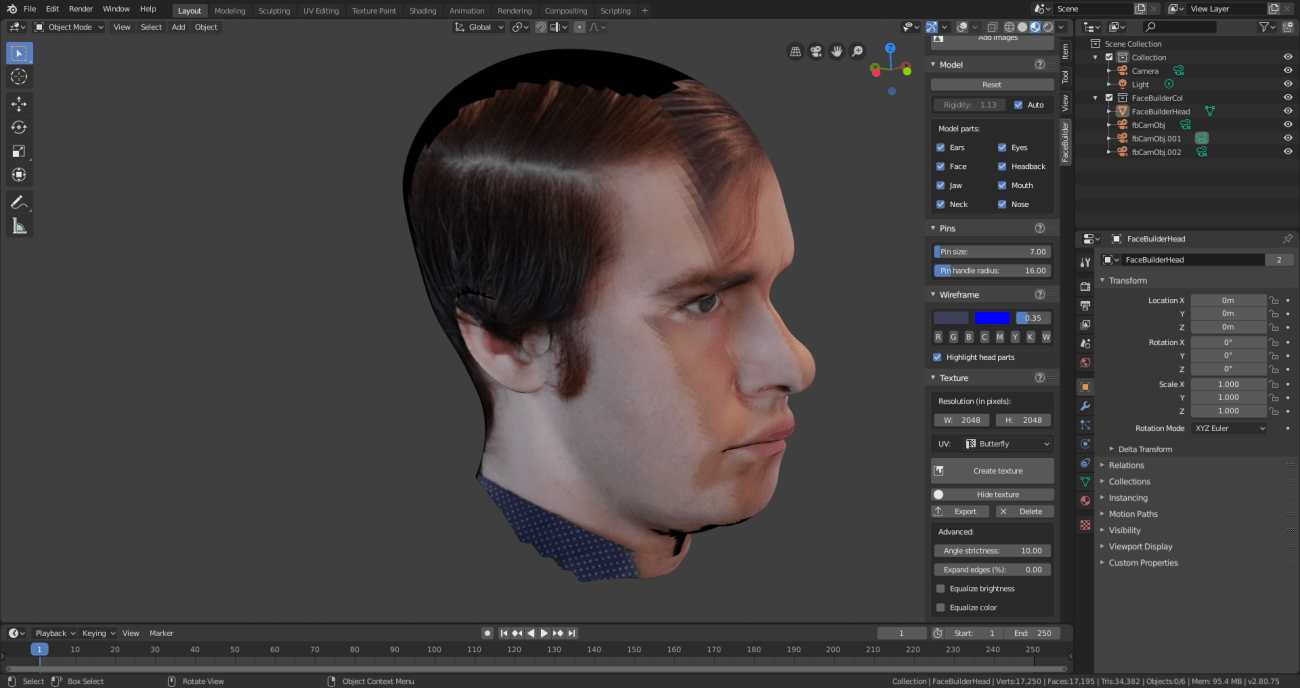Click the blue wireframe color swatch

(992, 318)
